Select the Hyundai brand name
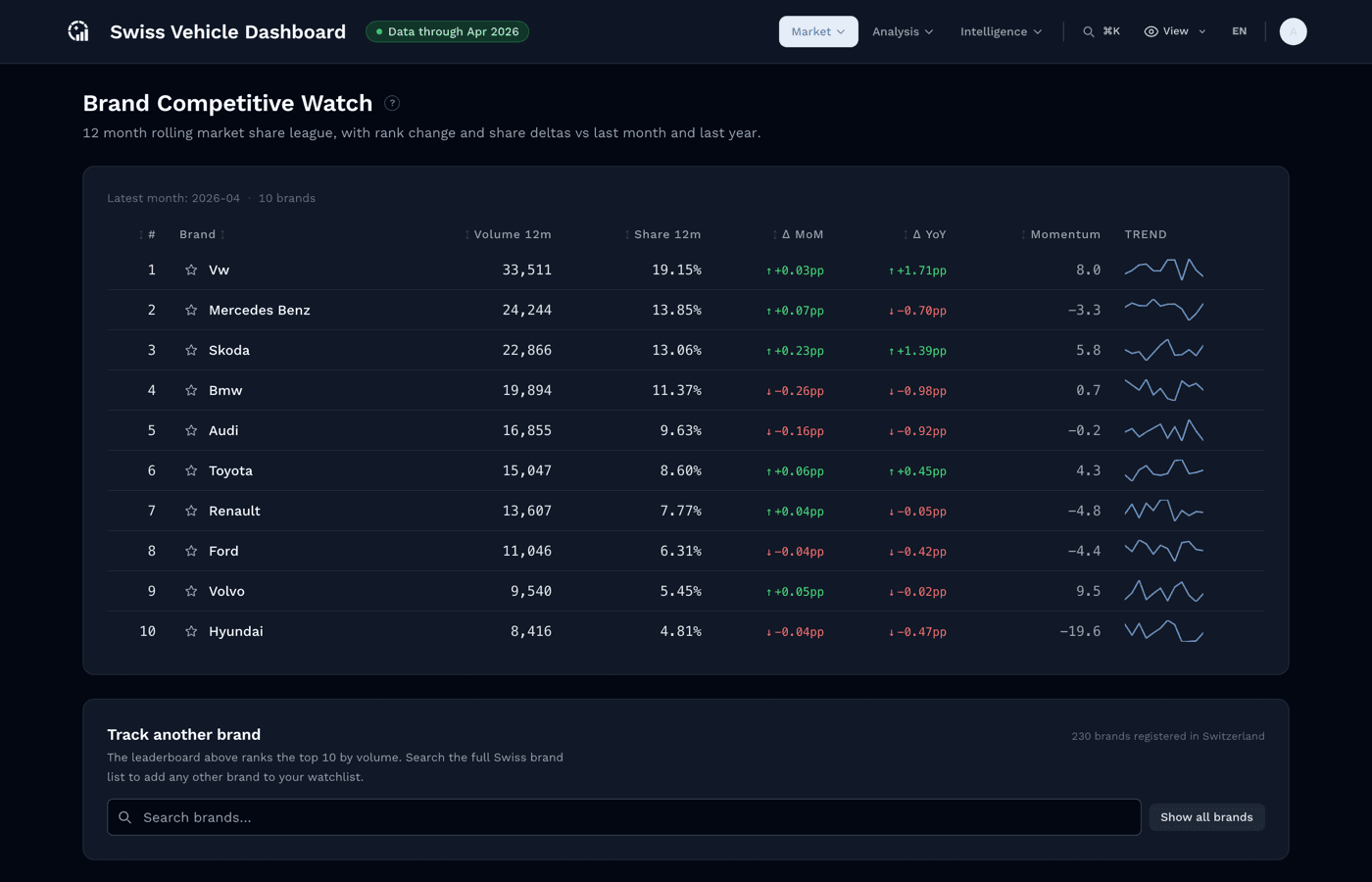1372x882 pixels. pyautogui.click(x=236, y=631)
